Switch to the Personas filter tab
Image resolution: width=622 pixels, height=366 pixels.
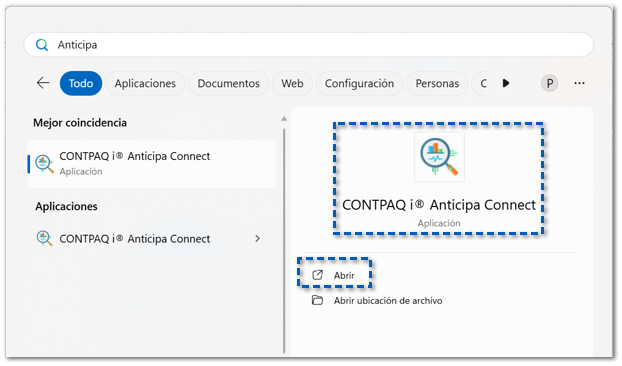point(437,83)
